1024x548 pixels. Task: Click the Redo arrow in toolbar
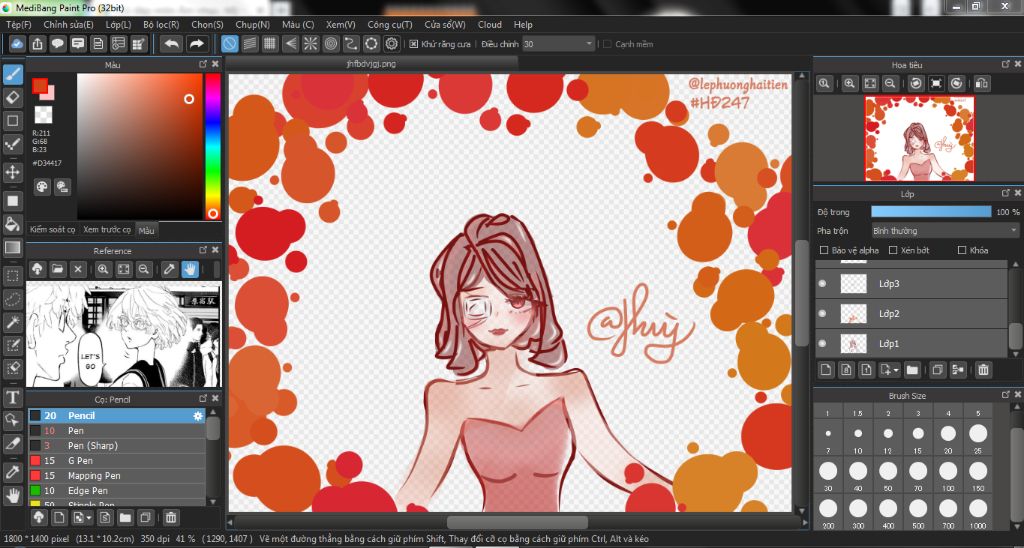(x=196, y=44)
